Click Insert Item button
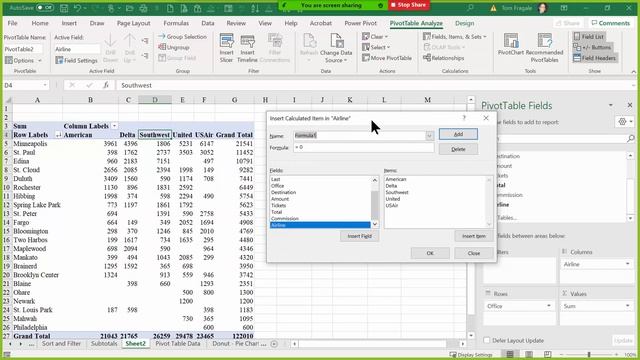The image size is (640, 360). [x=473, y=236]
